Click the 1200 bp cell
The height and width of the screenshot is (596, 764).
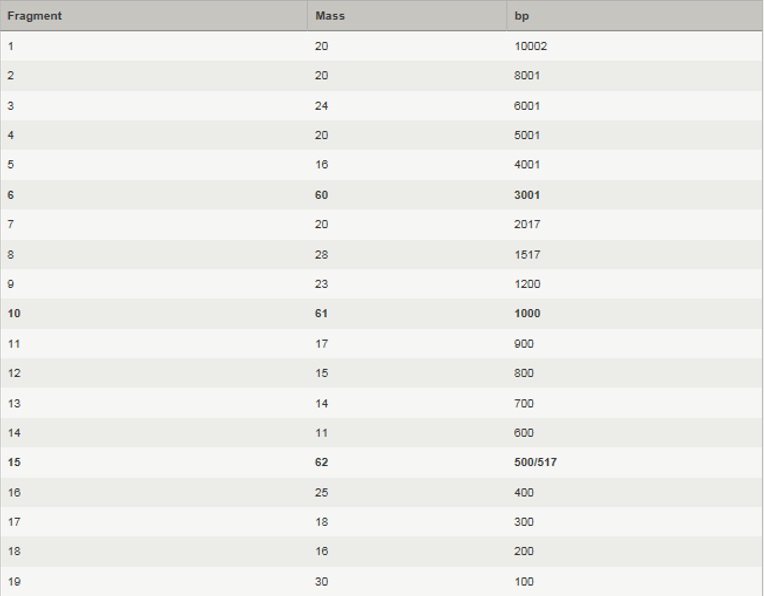pos(527,284)
